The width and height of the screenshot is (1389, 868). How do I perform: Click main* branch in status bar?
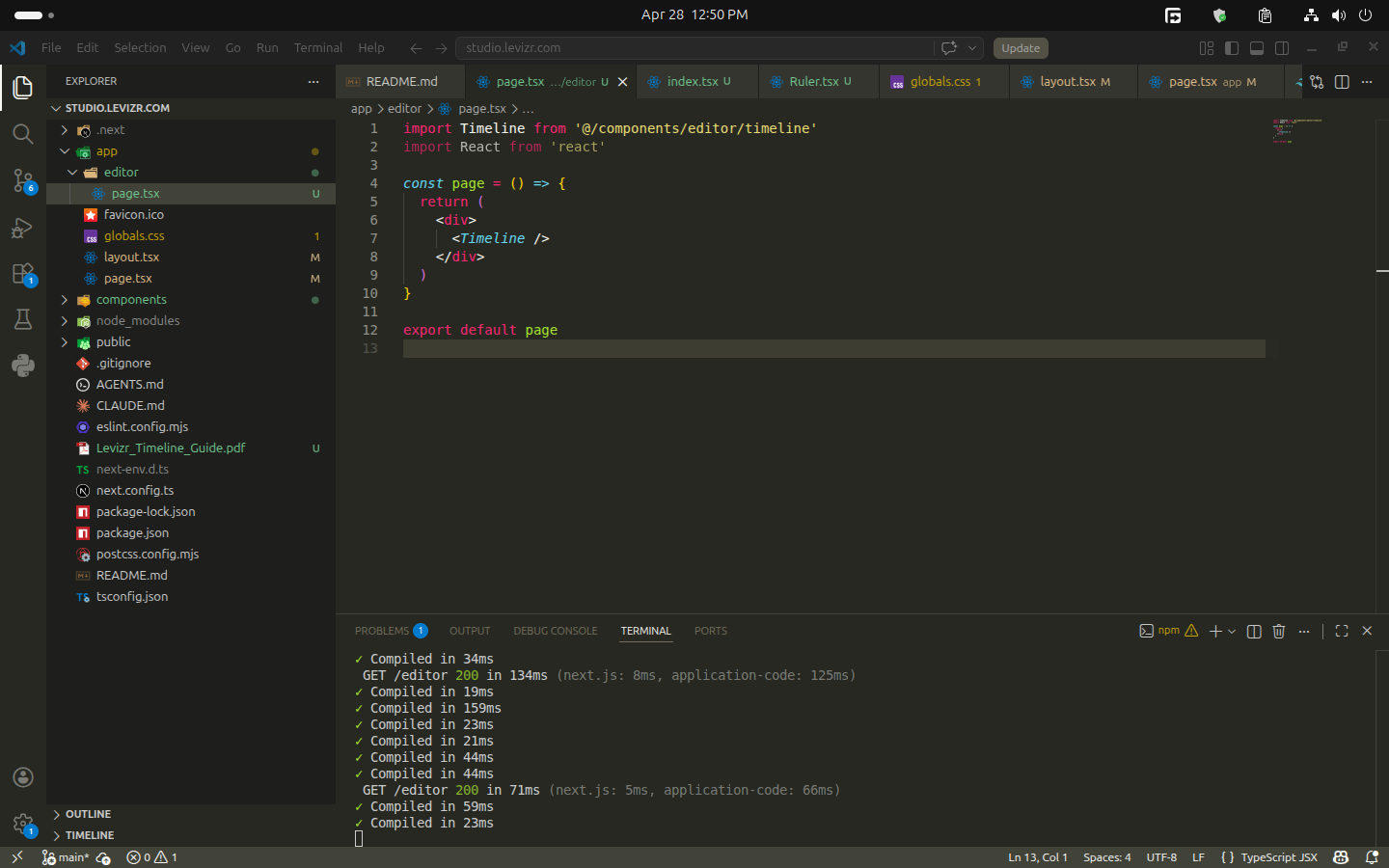tap(66, 857)
